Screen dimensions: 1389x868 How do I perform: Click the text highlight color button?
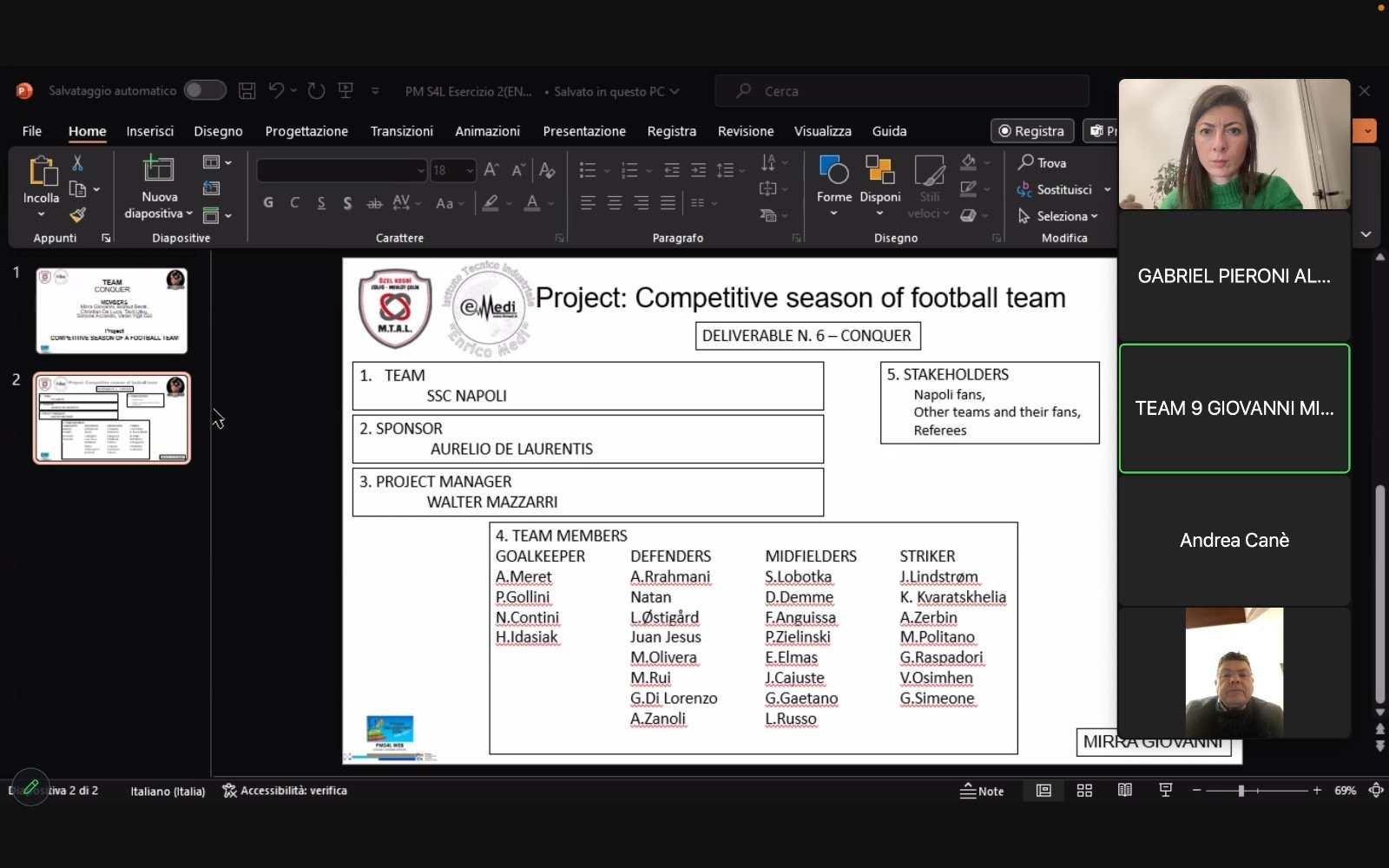coord(490,203)
